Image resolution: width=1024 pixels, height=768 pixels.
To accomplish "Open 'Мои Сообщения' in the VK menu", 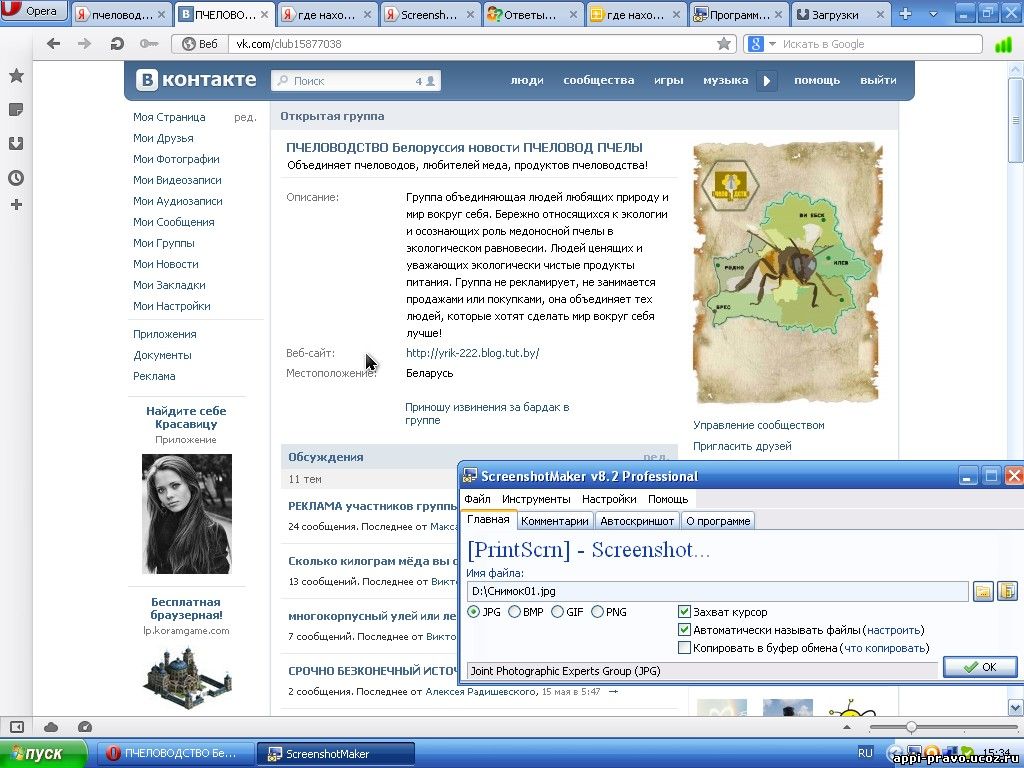I will [x=174, y=222].
